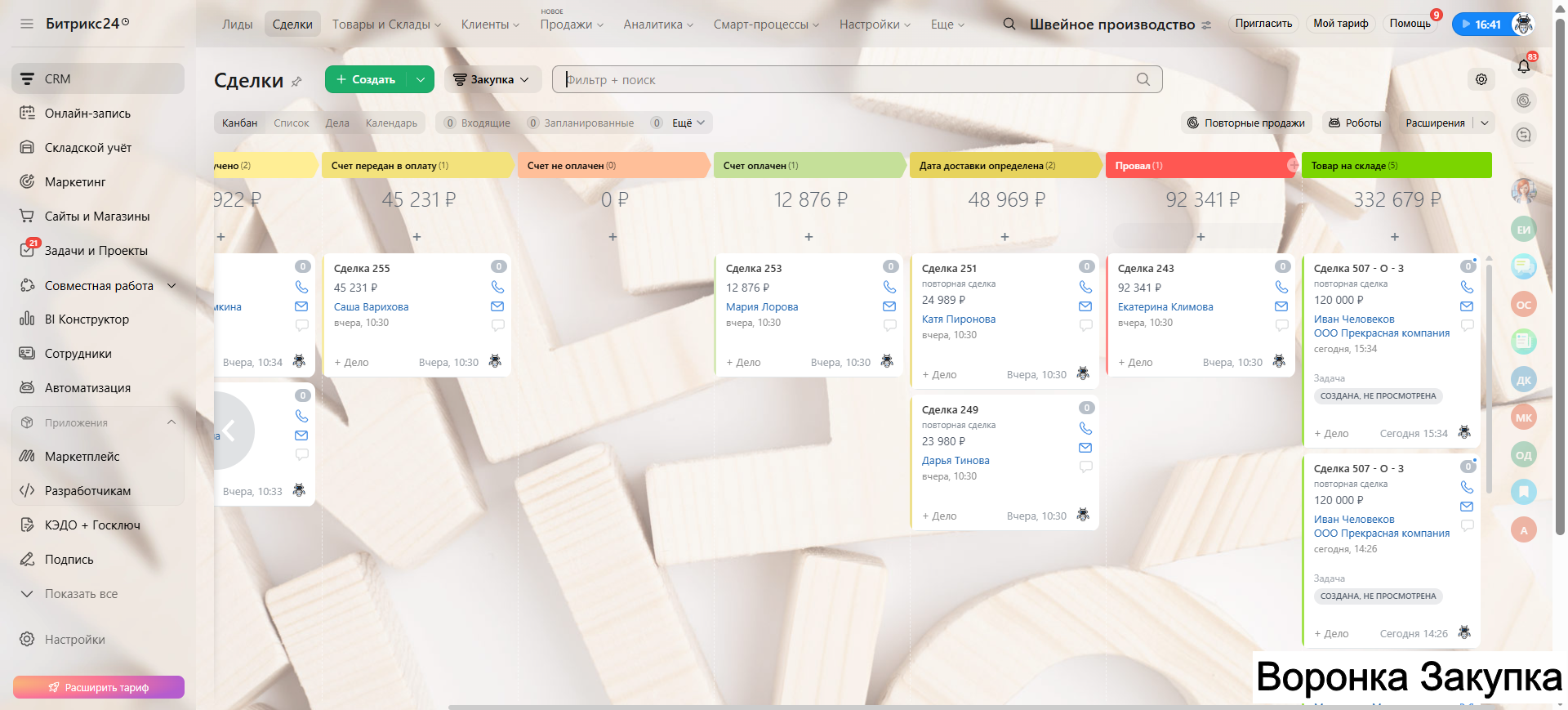1568x710 pixels.
Task: Open the arrow beside Расширения
Action: point(1485,123)
